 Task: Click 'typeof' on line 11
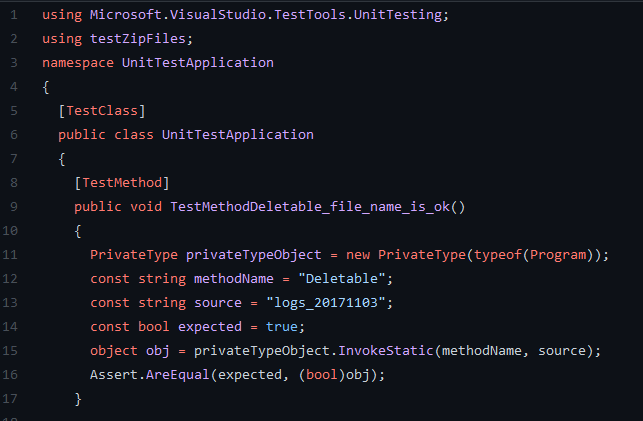[498, 255]
